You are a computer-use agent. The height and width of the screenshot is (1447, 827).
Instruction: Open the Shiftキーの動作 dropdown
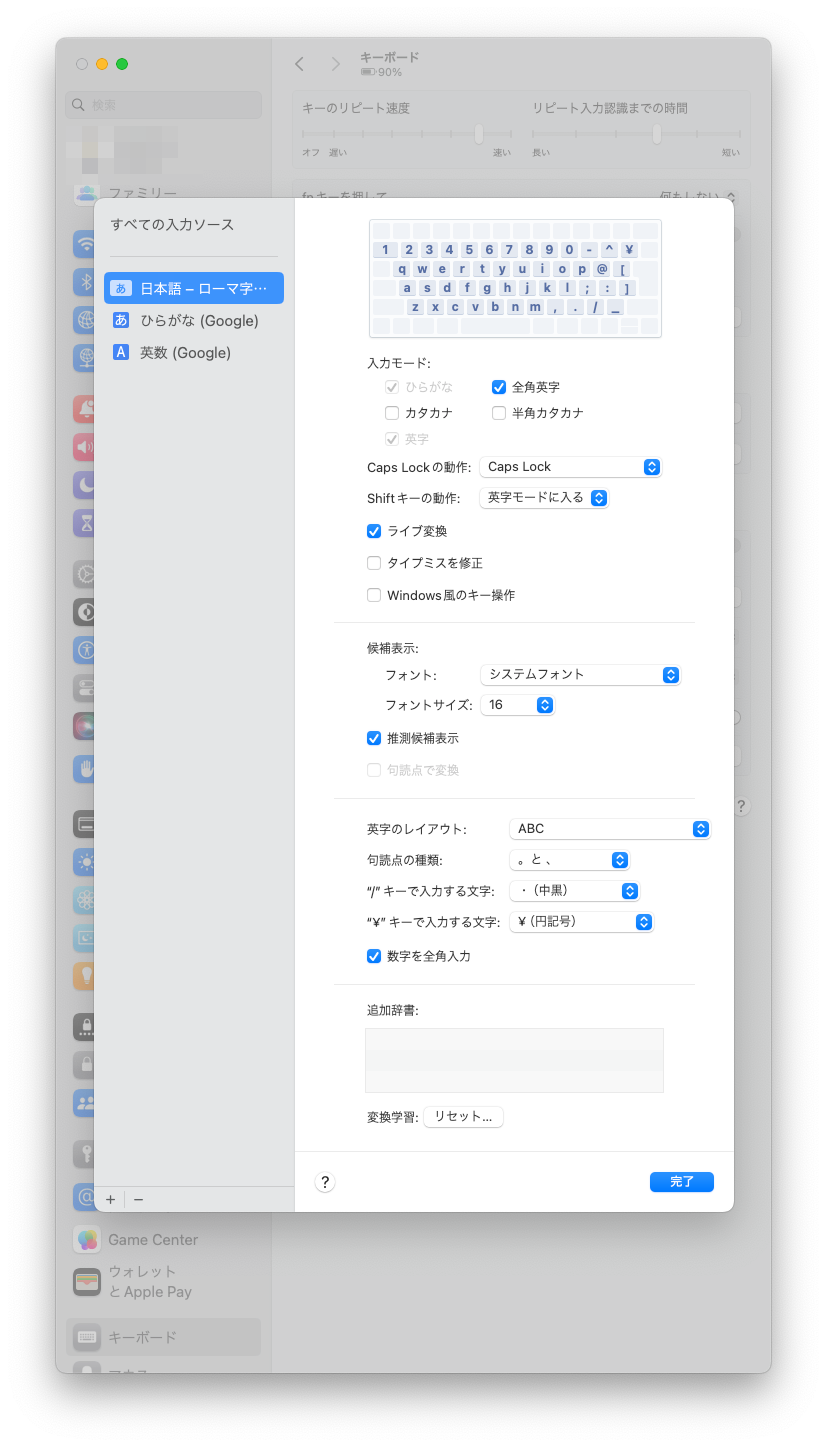(544, 498)
